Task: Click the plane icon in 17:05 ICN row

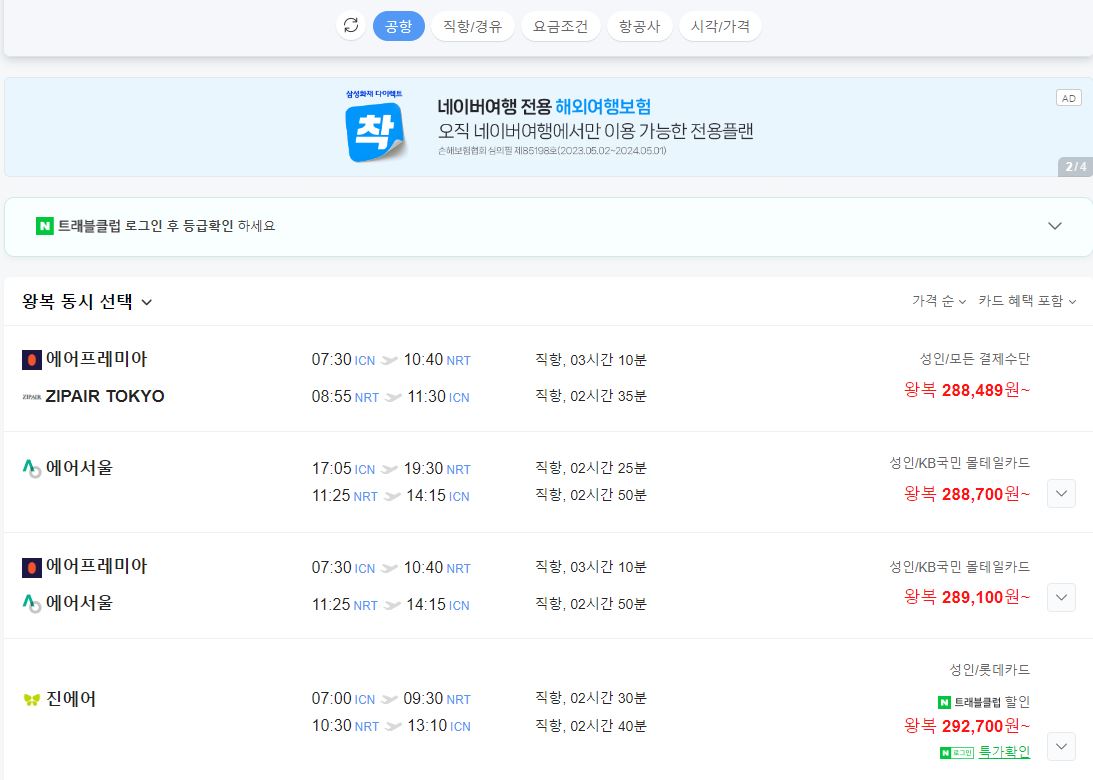Action: (390, 469)
